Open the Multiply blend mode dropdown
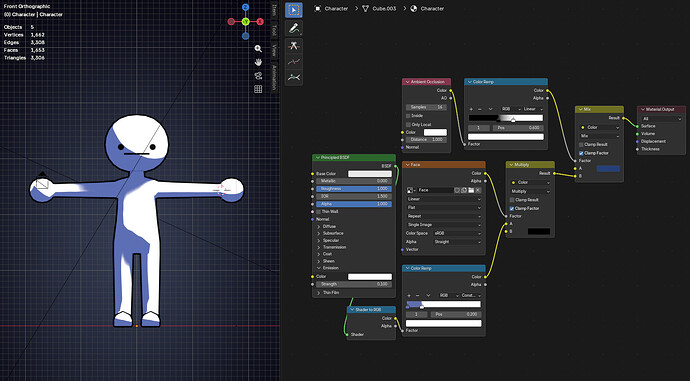 [x=530, y=191]
